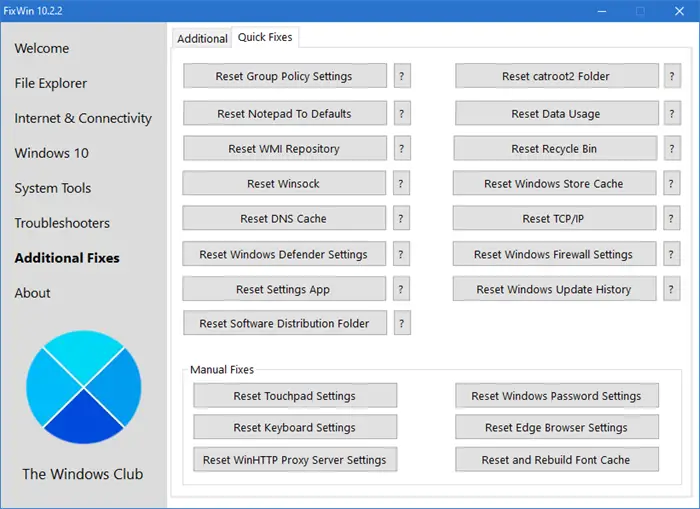Click Reset Windows Firewall Settings button
Screen dimensions: 700x509
click(x=554, y=254)
